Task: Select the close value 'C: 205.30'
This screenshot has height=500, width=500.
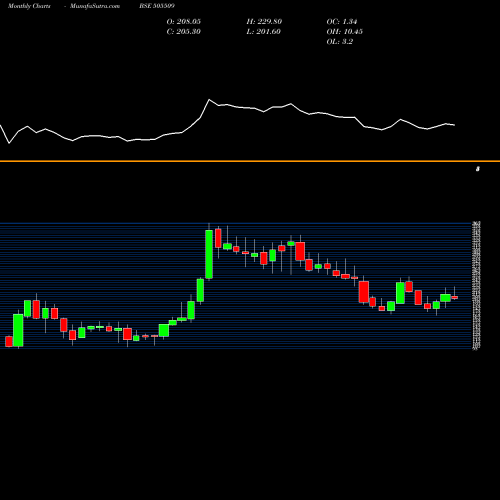Action: [x=184, y=32]
